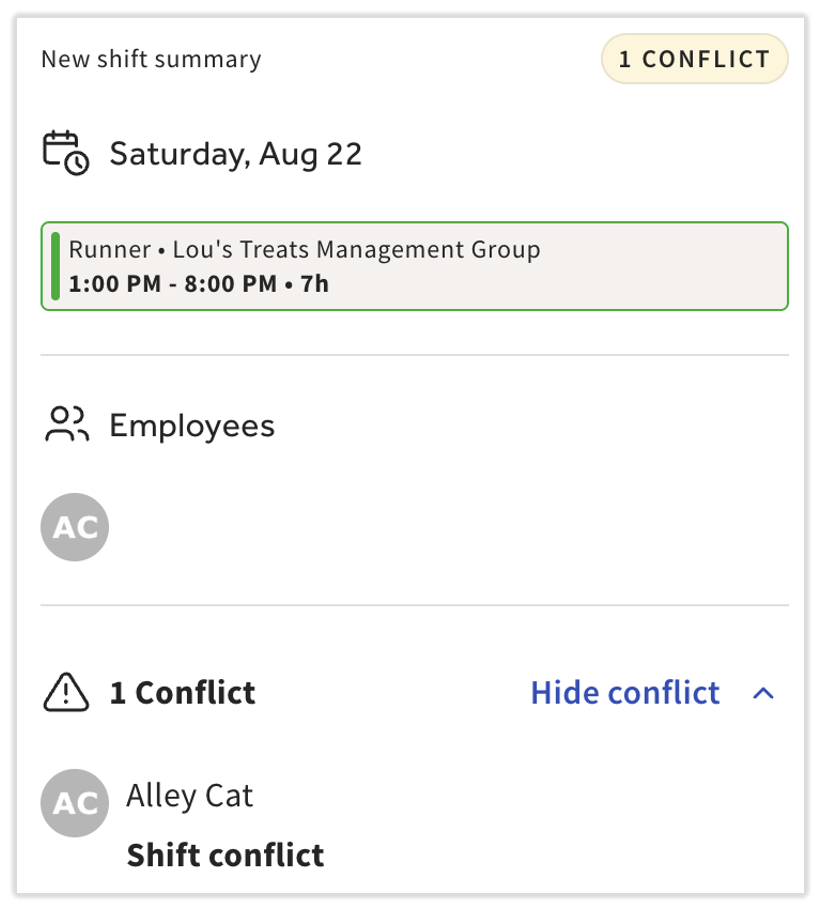Select the AC avatar under Employees
This screenshot has height=912, width=820.
pos(74,527)
